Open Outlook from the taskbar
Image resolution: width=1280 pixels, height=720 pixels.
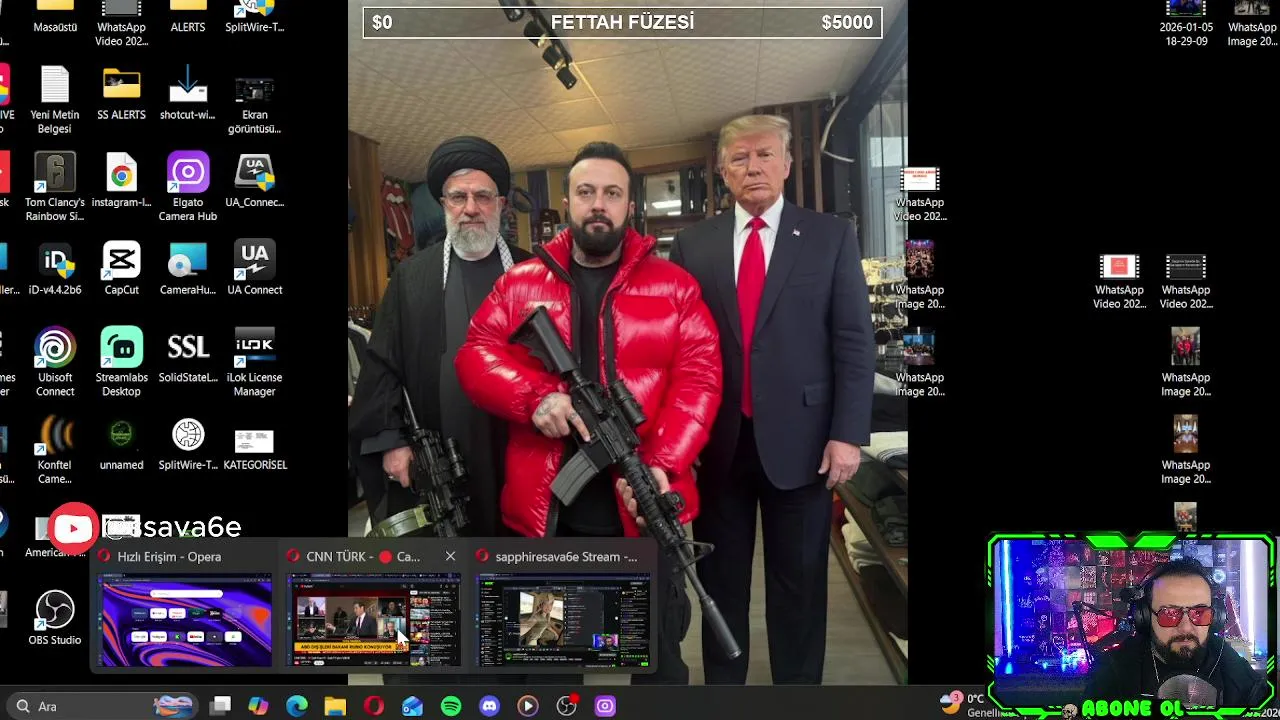(x=412, y=706)
